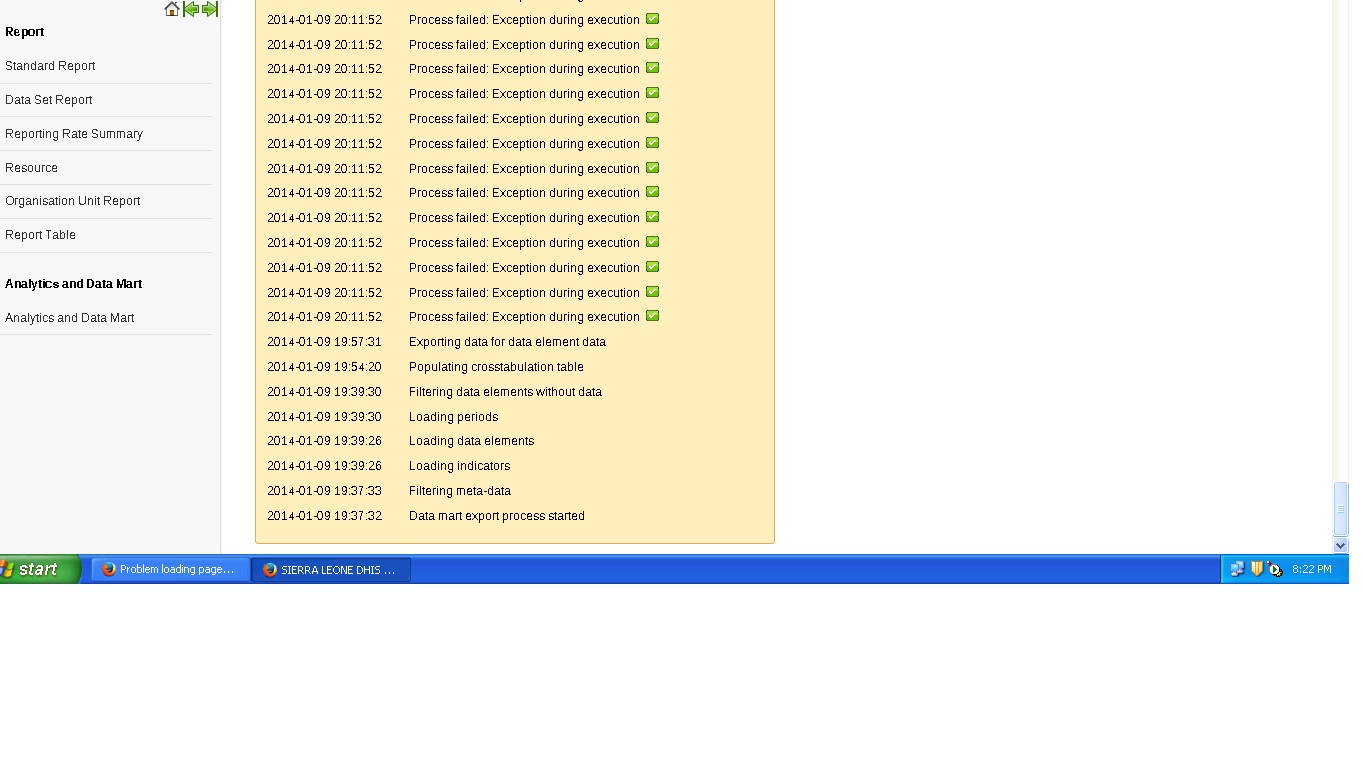Image resolution: width=1364 pixels, height=768 pixels.
Task: Click the 8:22 PM taskbar clock
Action: 1311,569
